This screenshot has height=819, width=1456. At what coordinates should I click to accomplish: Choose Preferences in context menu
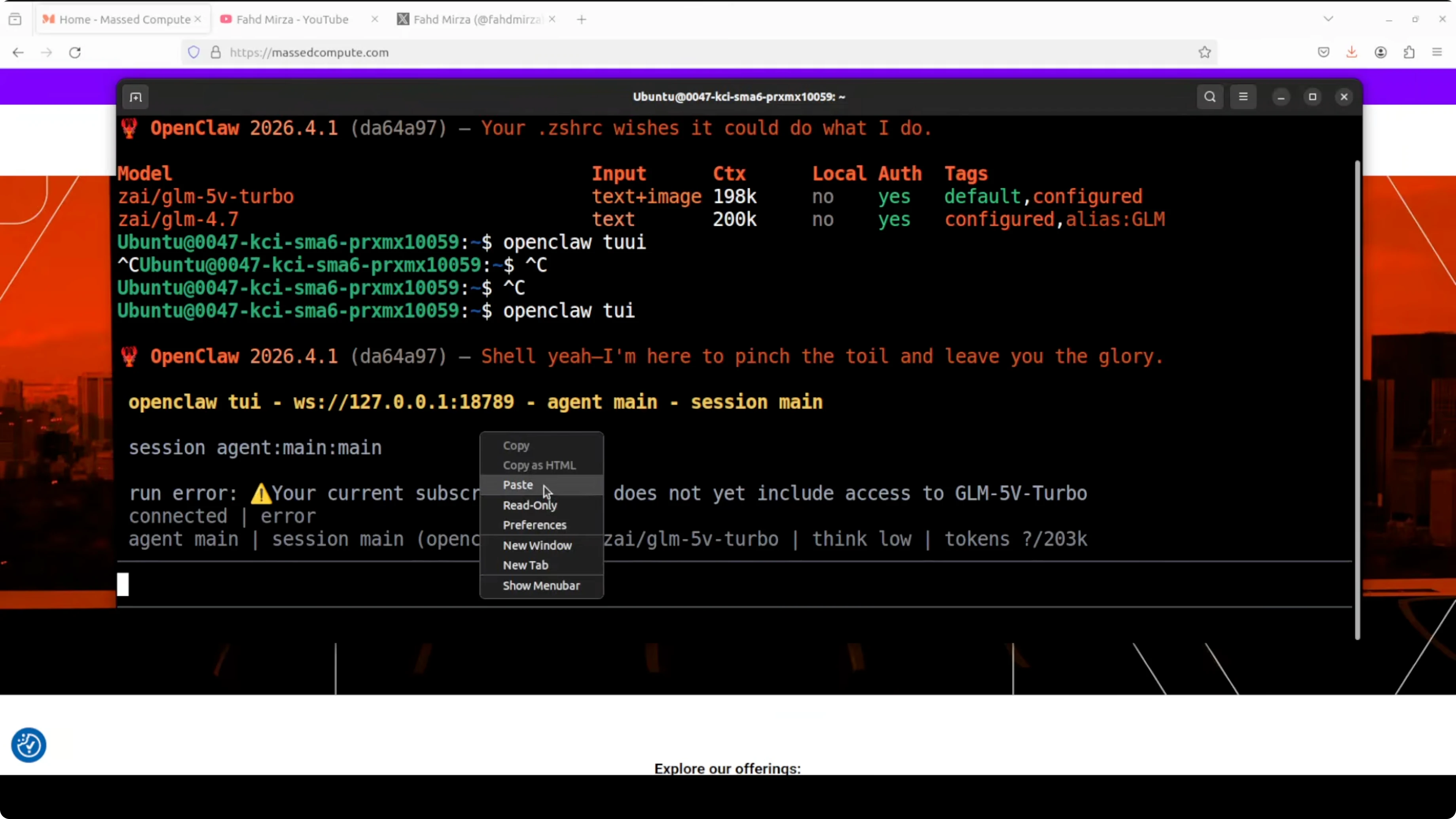pyautogui.click(x=534, y=525)
